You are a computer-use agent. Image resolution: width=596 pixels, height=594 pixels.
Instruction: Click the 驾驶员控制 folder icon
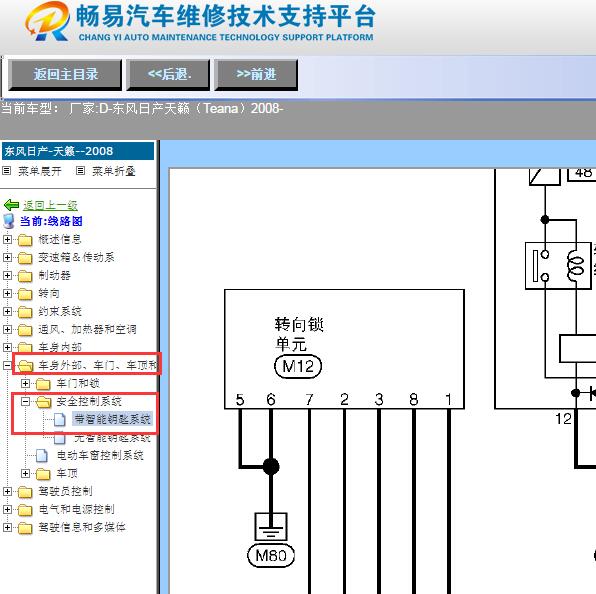click(25, 492)
